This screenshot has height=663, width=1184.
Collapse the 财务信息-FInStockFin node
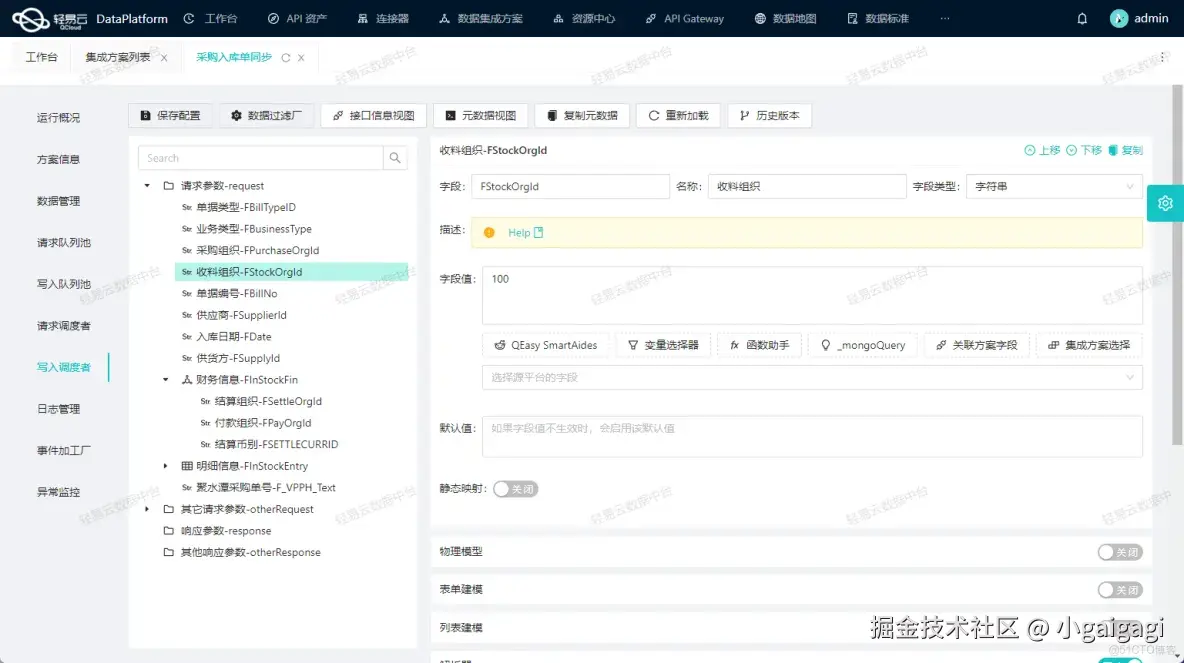165,380
